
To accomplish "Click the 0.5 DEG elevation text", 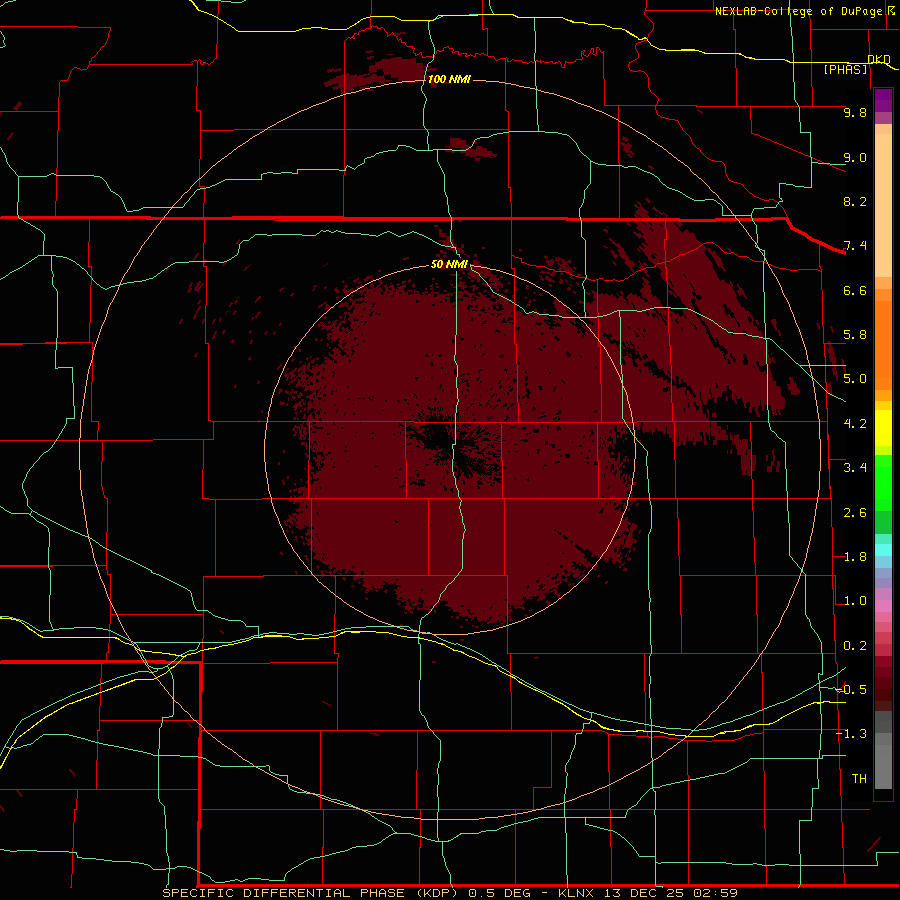I will pos(501,893).
